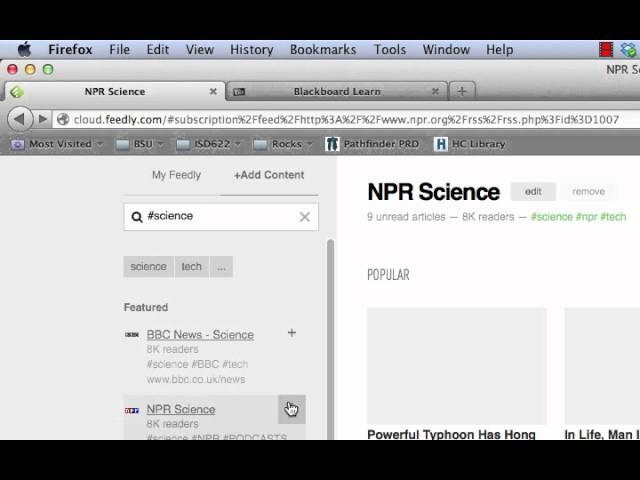
Task: Click the #science #BBC #tech tags text
Action: coord(197,364)
